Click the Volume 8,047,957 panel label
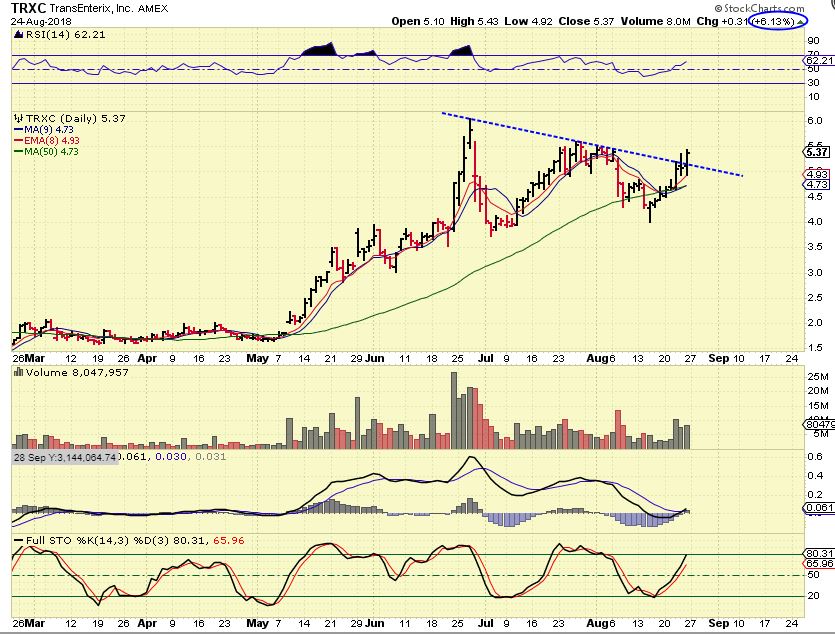 [x=77, y=372]
